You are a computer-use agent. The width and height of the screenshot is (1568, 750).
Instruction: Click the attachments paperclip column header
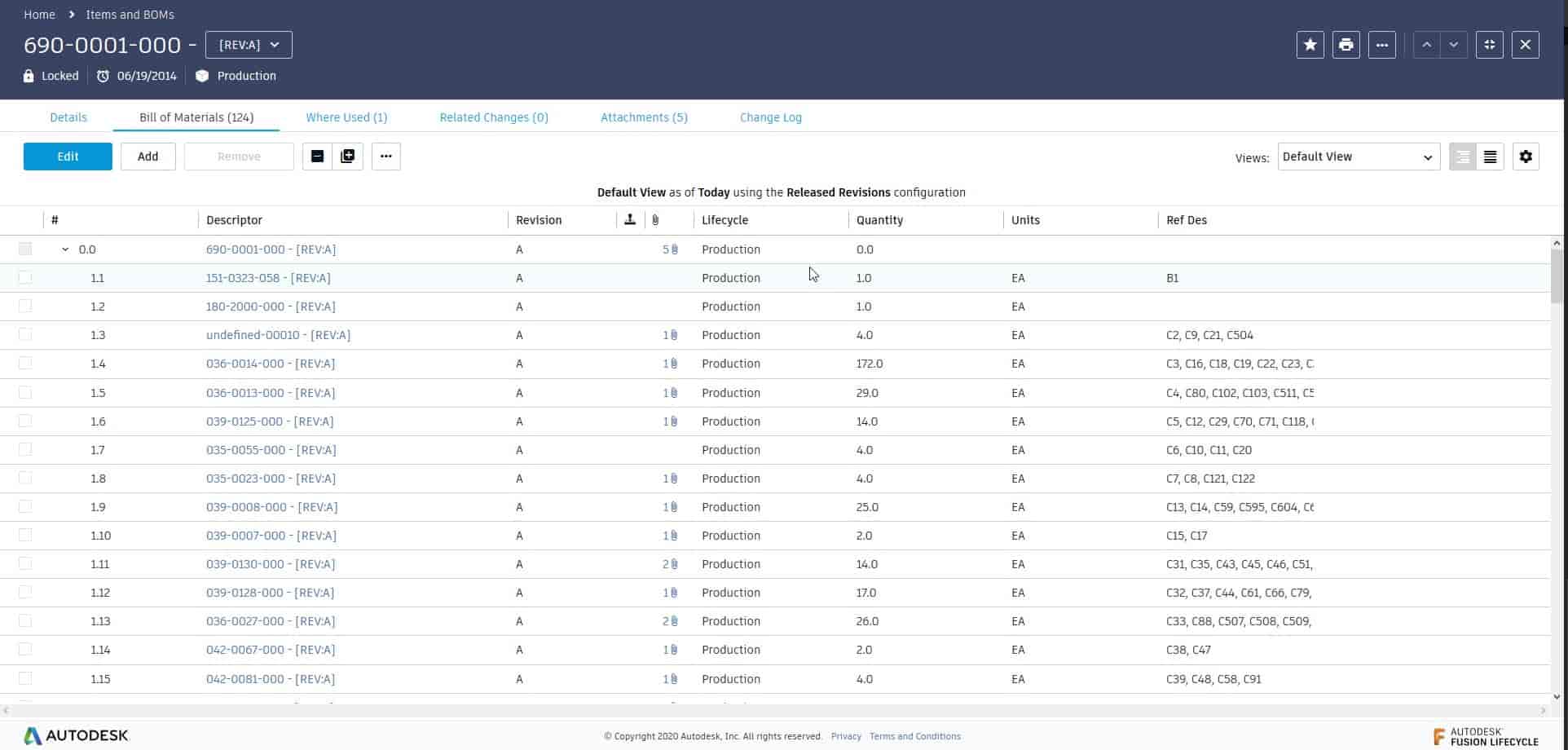(656, 220)
